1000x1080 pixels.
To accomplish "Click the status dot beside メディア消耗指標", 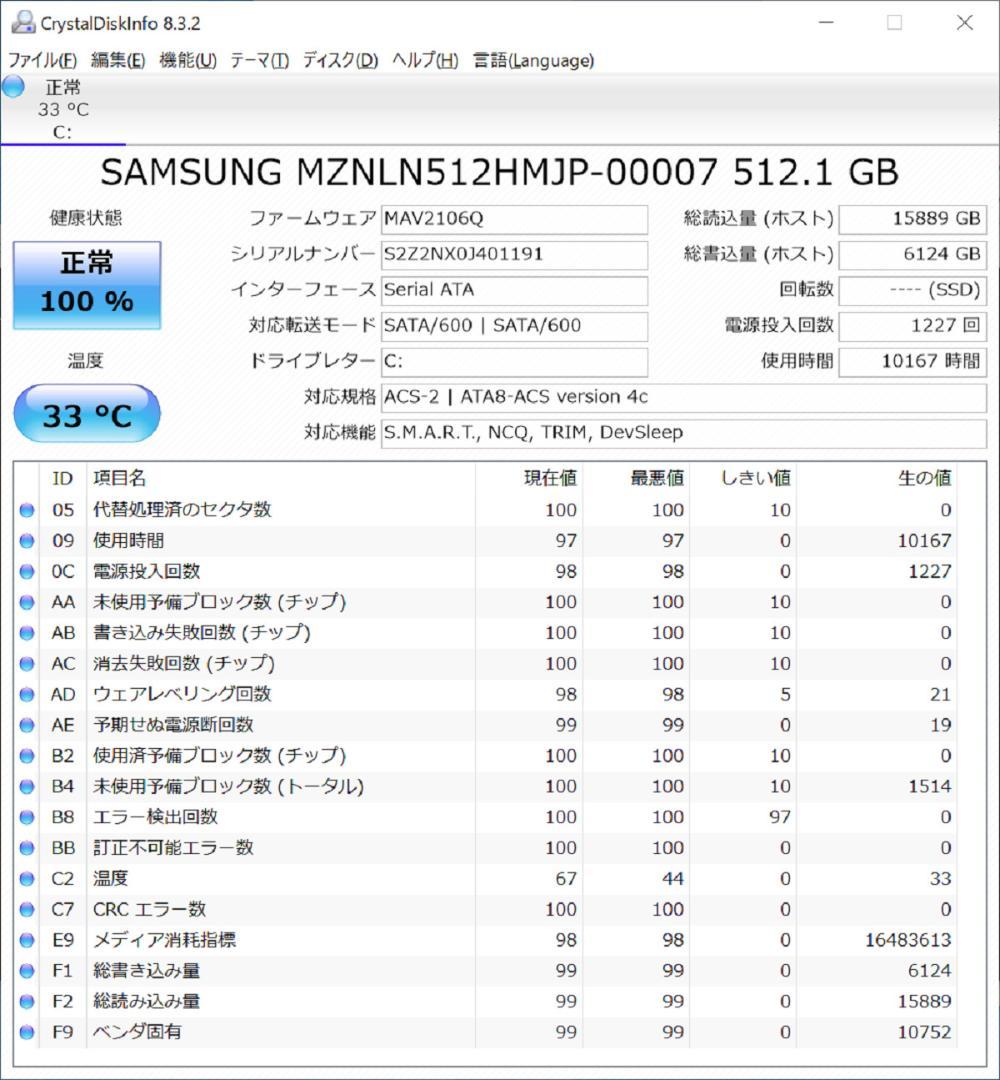I will pyautogui.click(x=28, y=939).
